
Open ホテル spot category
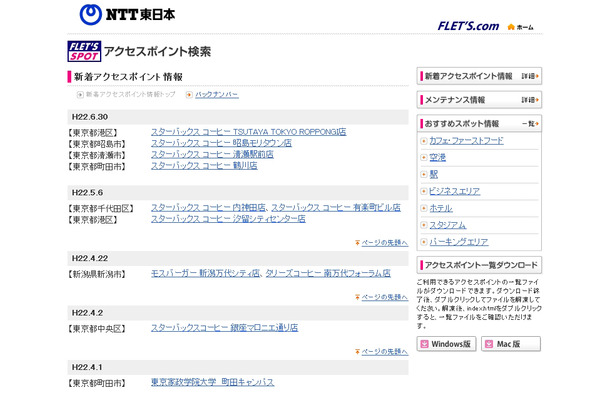tap(441, 208)
